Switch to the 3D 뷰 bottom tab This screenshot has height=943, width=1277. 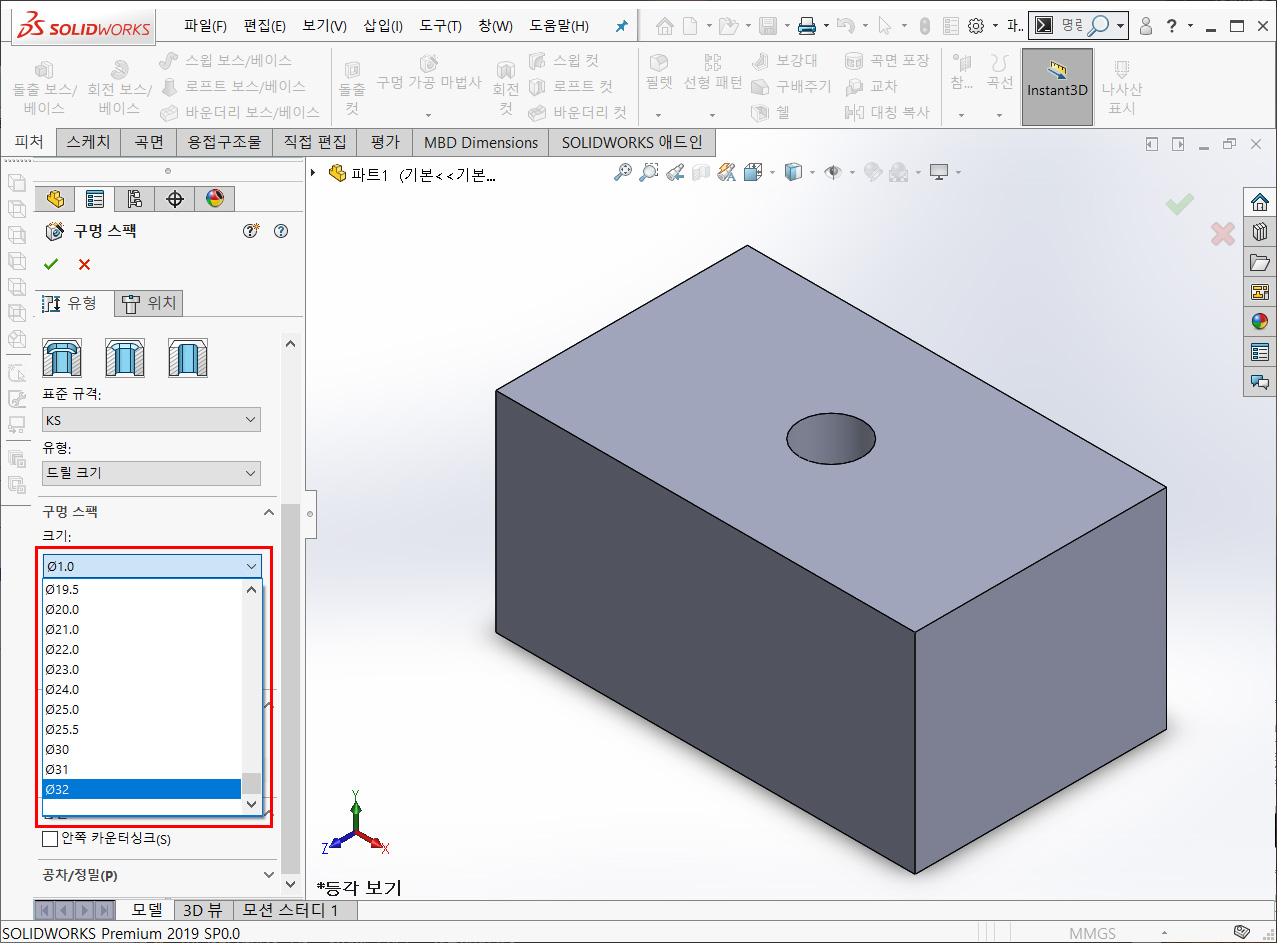click(x=203, y=910)
